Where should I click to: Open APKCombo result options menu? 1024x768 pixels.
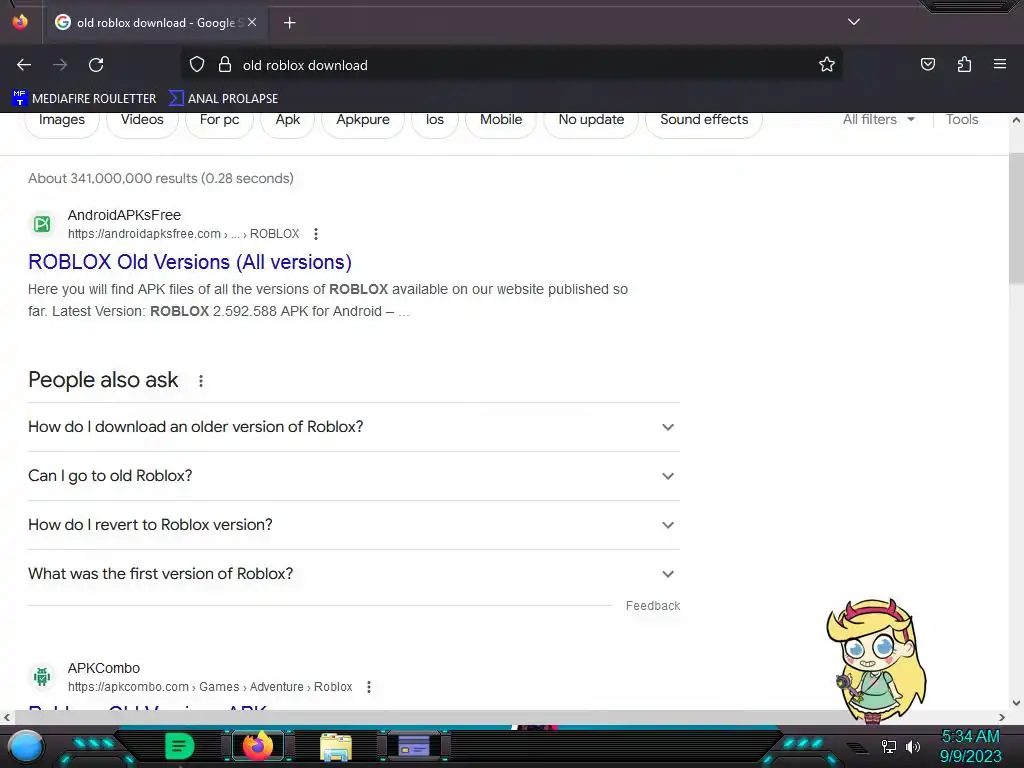[369, 687]
